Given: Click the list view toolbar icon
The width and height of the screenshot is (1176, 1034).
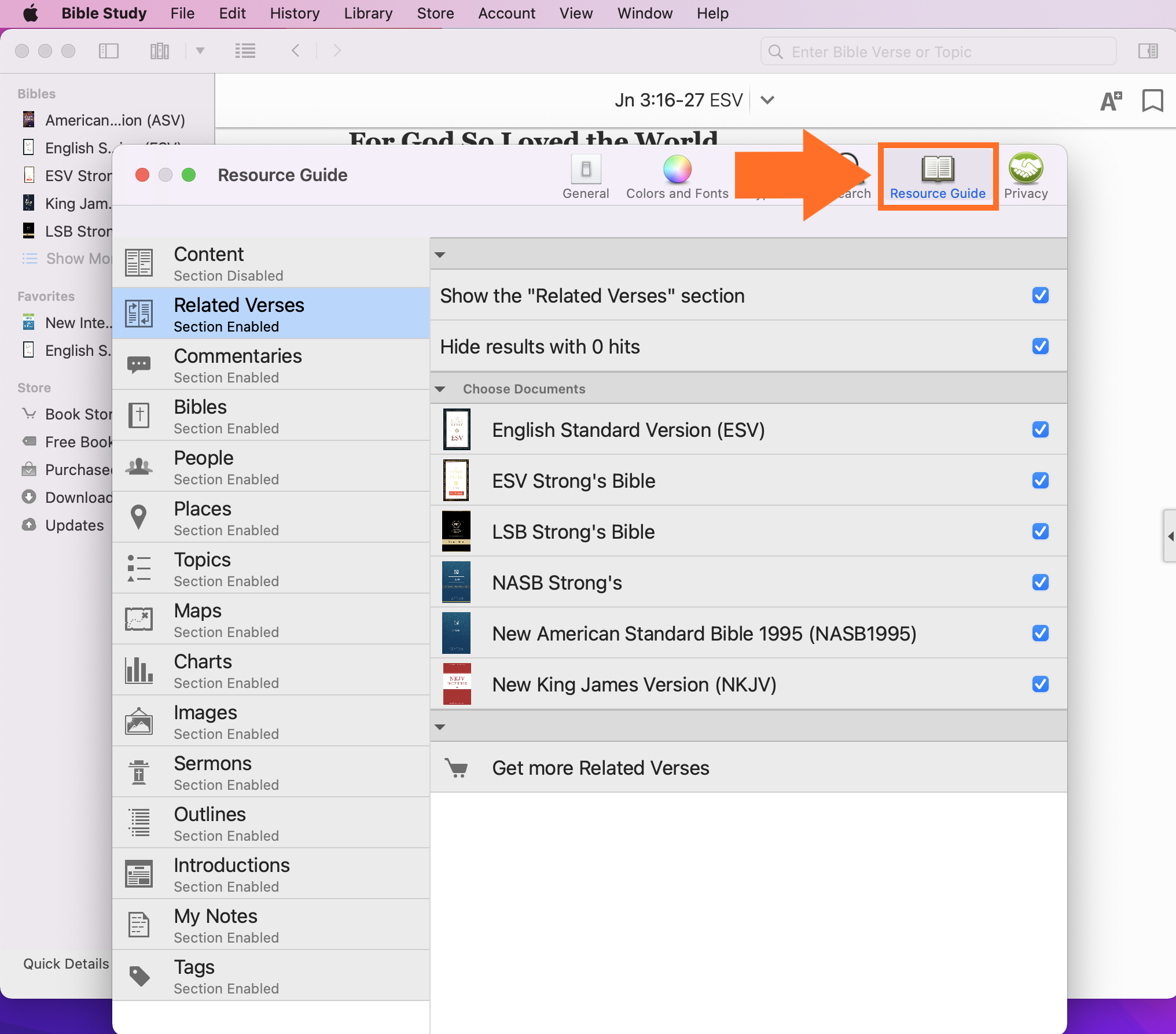Looking at the screenshot, I should point(245,51).
